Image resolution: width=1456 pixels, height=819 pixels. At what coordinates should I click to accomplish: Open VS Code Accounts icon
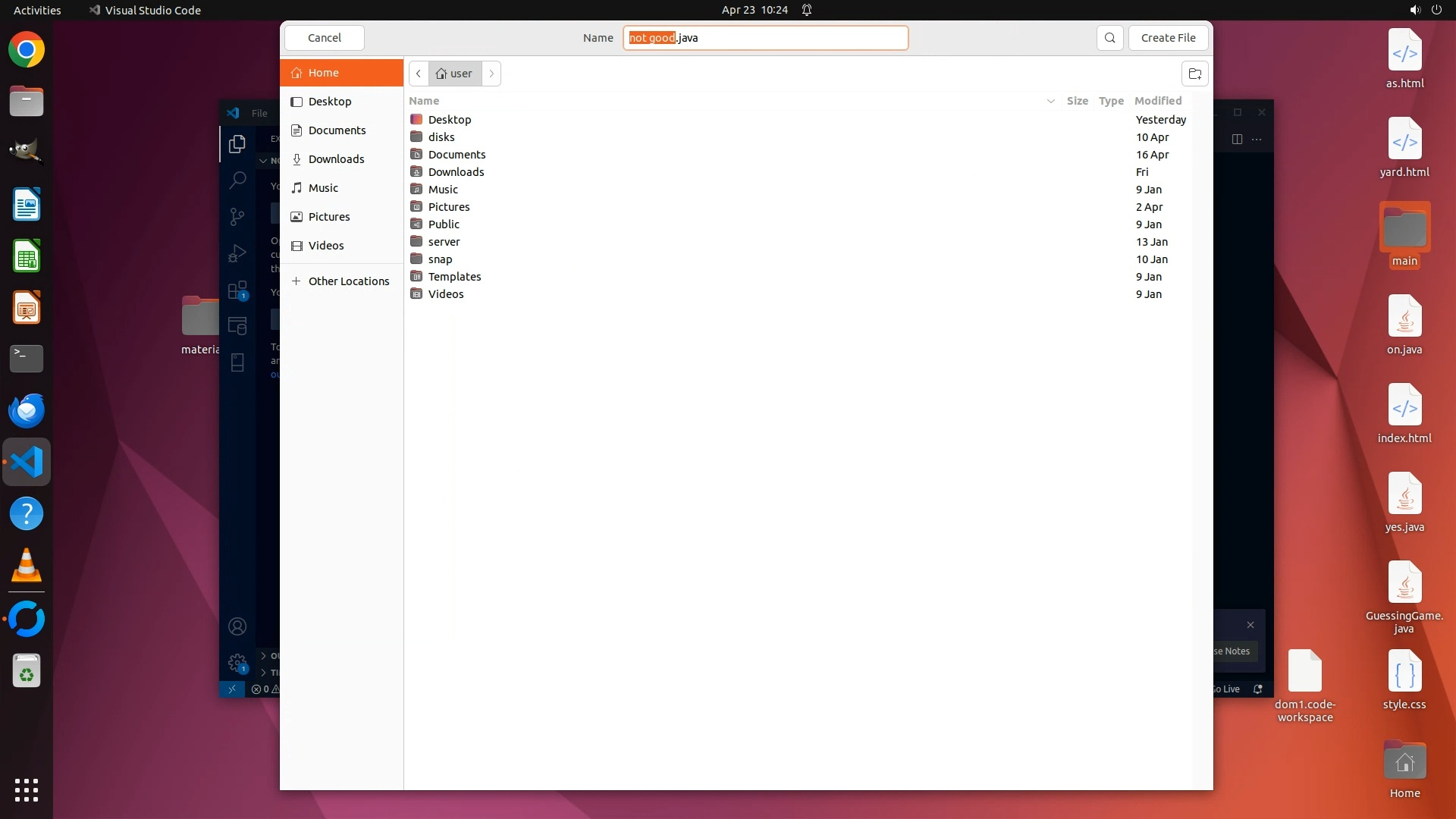pos(237,626)
